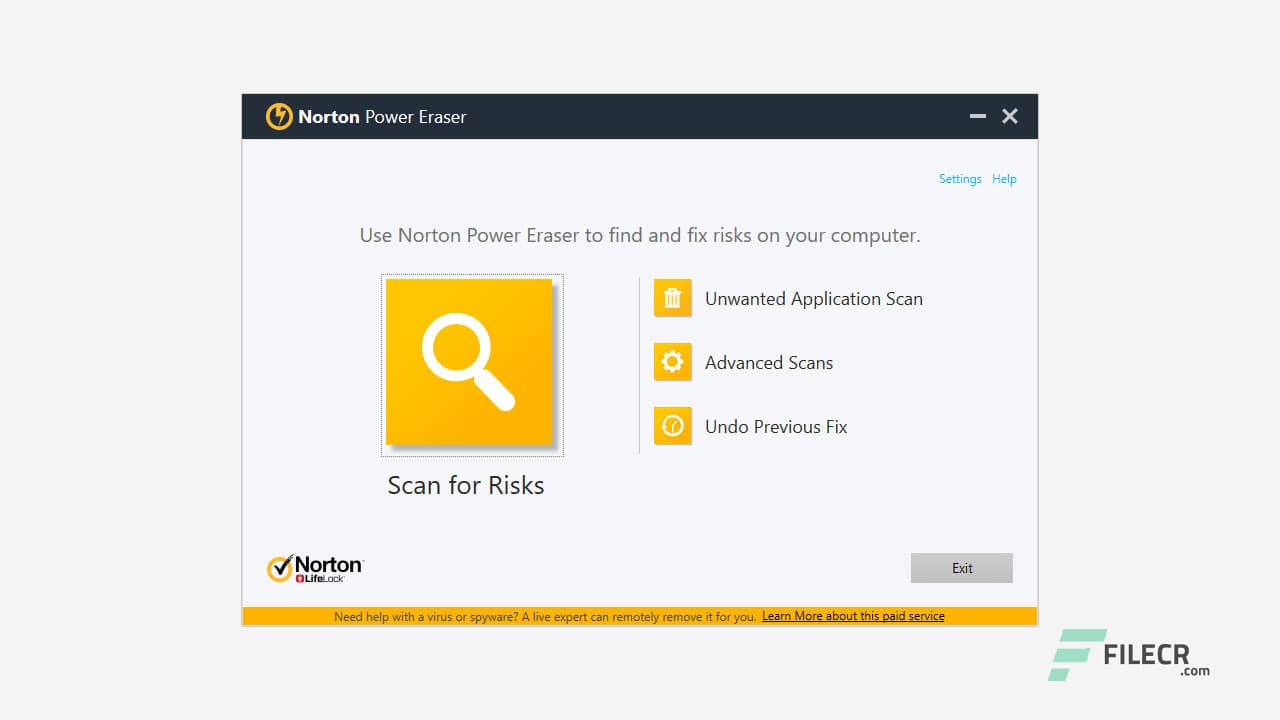Click the Exit button
1280x720 pixels.
click(x=961, y=567)
